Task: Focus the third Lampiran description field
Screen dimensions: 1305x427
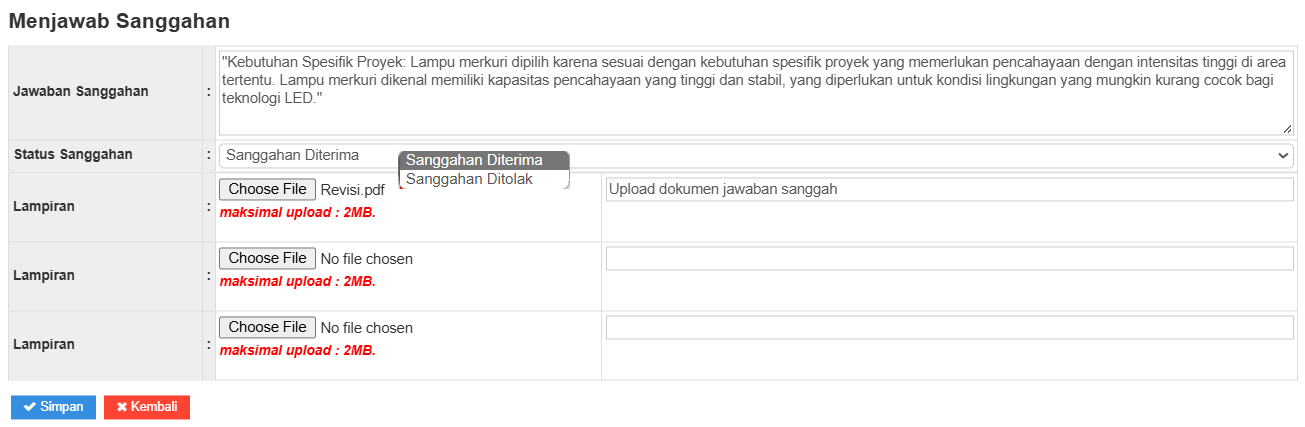Action: coord(949,328)
